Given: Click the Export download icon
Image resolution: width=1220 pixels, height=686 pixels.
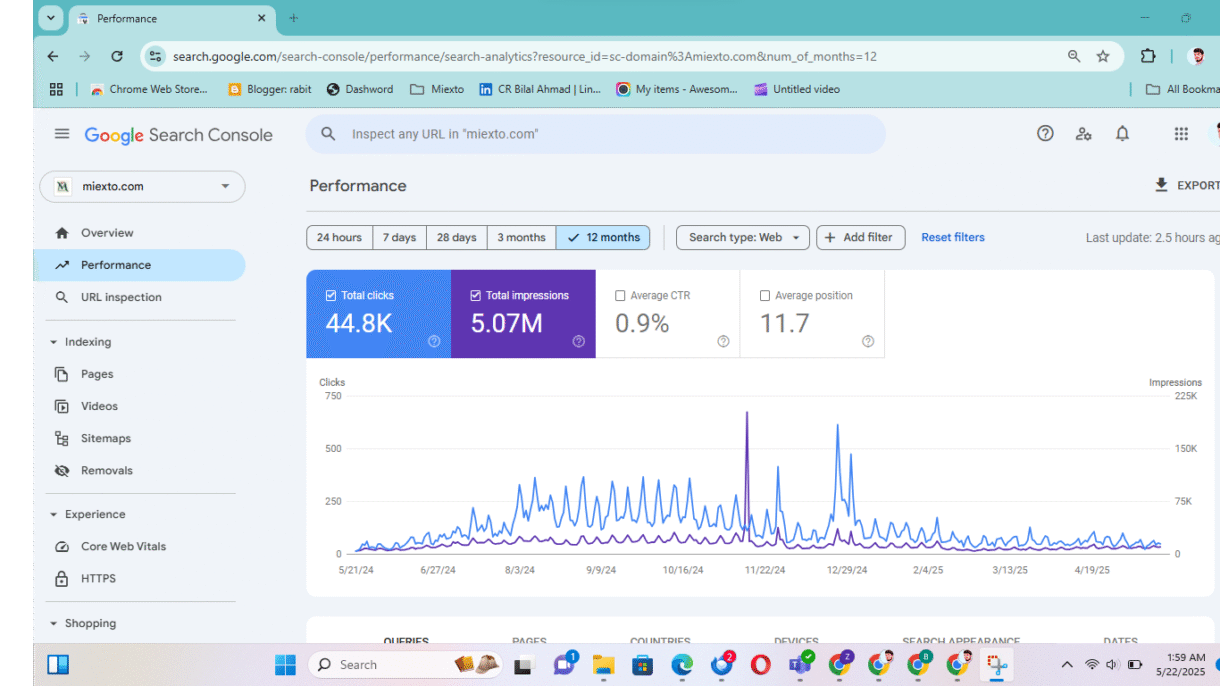Looking at the screenshot, I should 1161,185.
